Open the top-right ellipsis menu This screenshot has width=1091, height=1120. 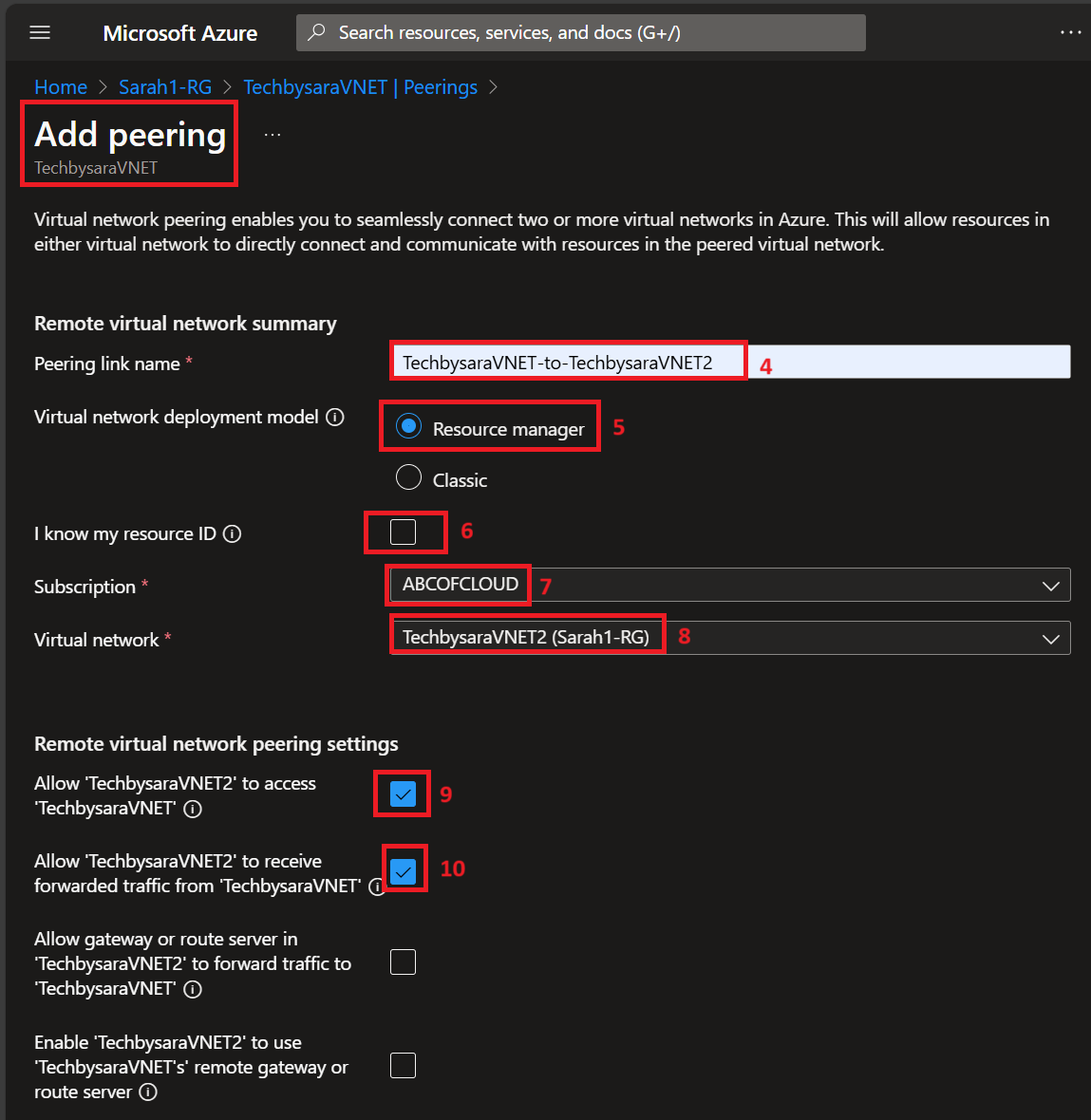[1069, 32]
